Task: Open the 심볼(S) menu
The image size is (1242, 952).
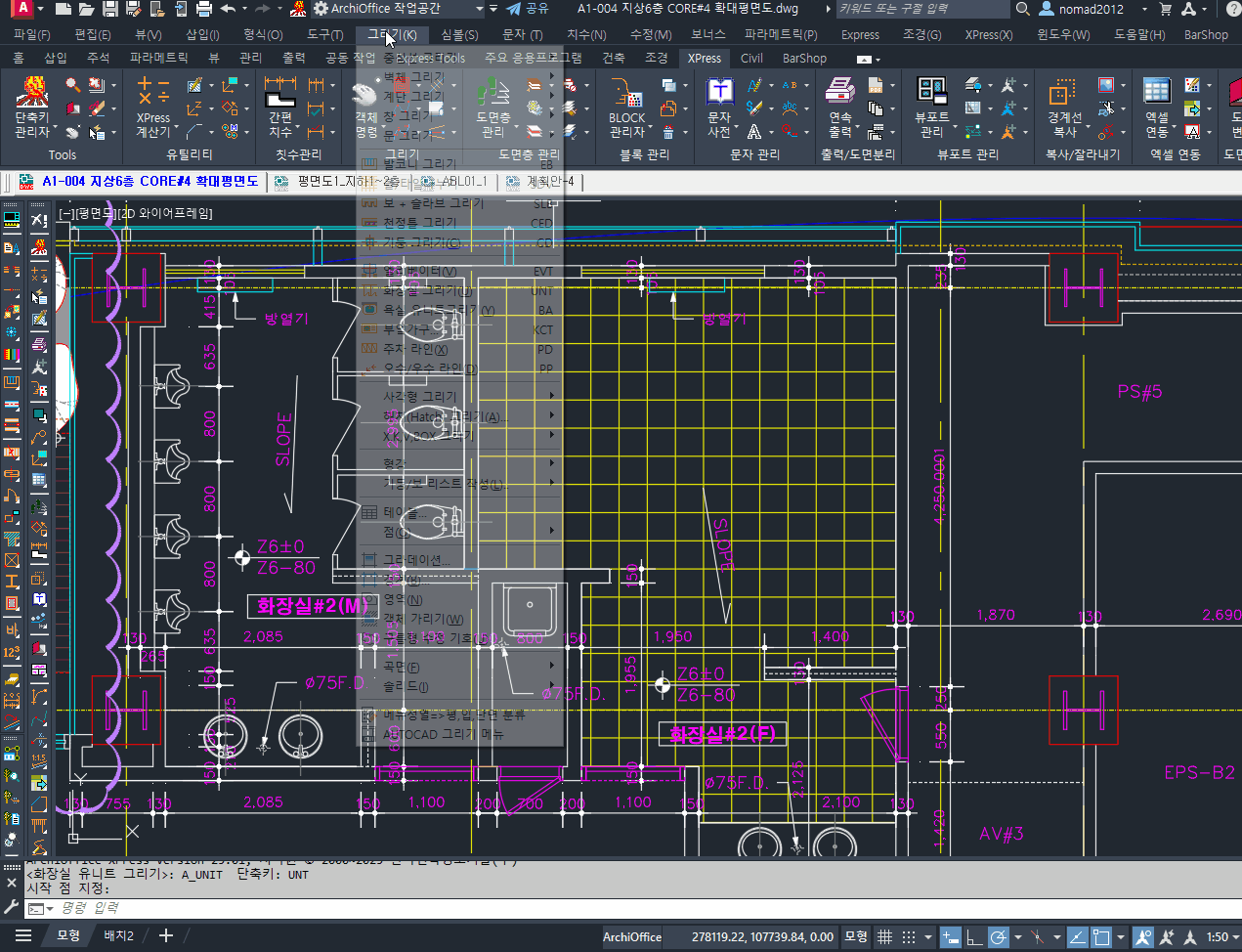Action: [x=459, y=34]
